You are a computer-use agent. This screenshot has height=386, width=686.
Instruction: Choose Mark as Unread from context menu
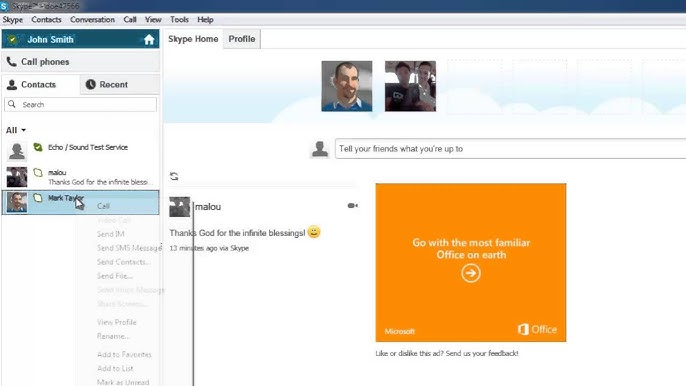click(x=123, y=382)
